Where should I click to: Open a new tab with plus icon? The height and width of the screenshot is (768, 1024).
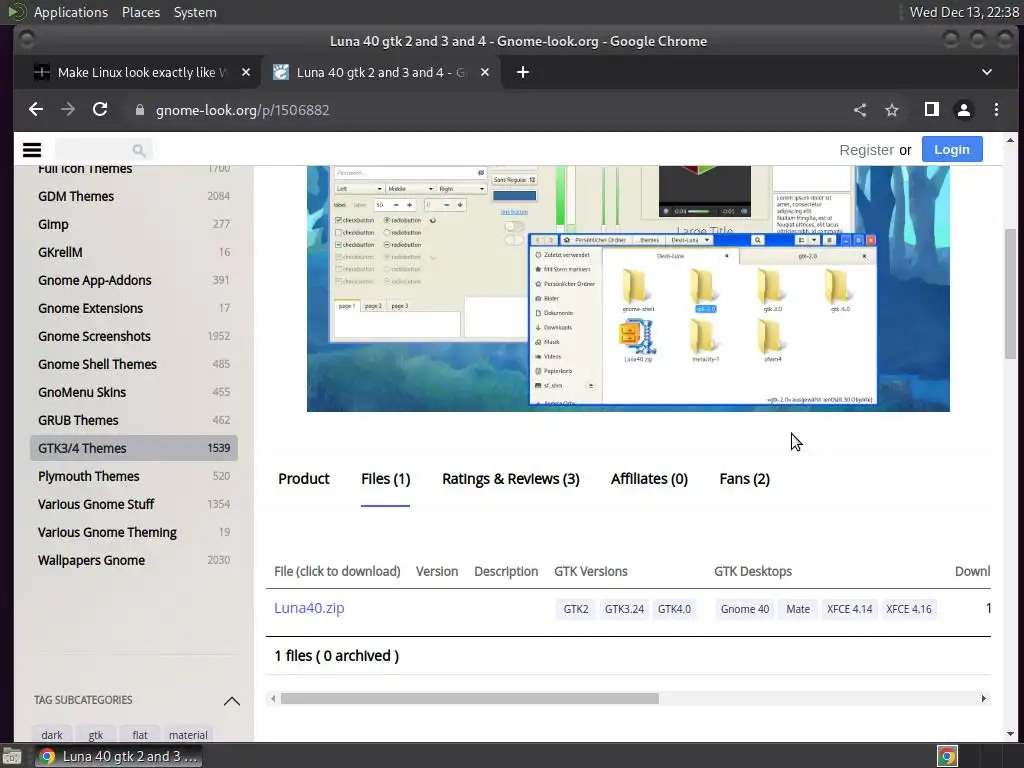click(x=522, y=72)
